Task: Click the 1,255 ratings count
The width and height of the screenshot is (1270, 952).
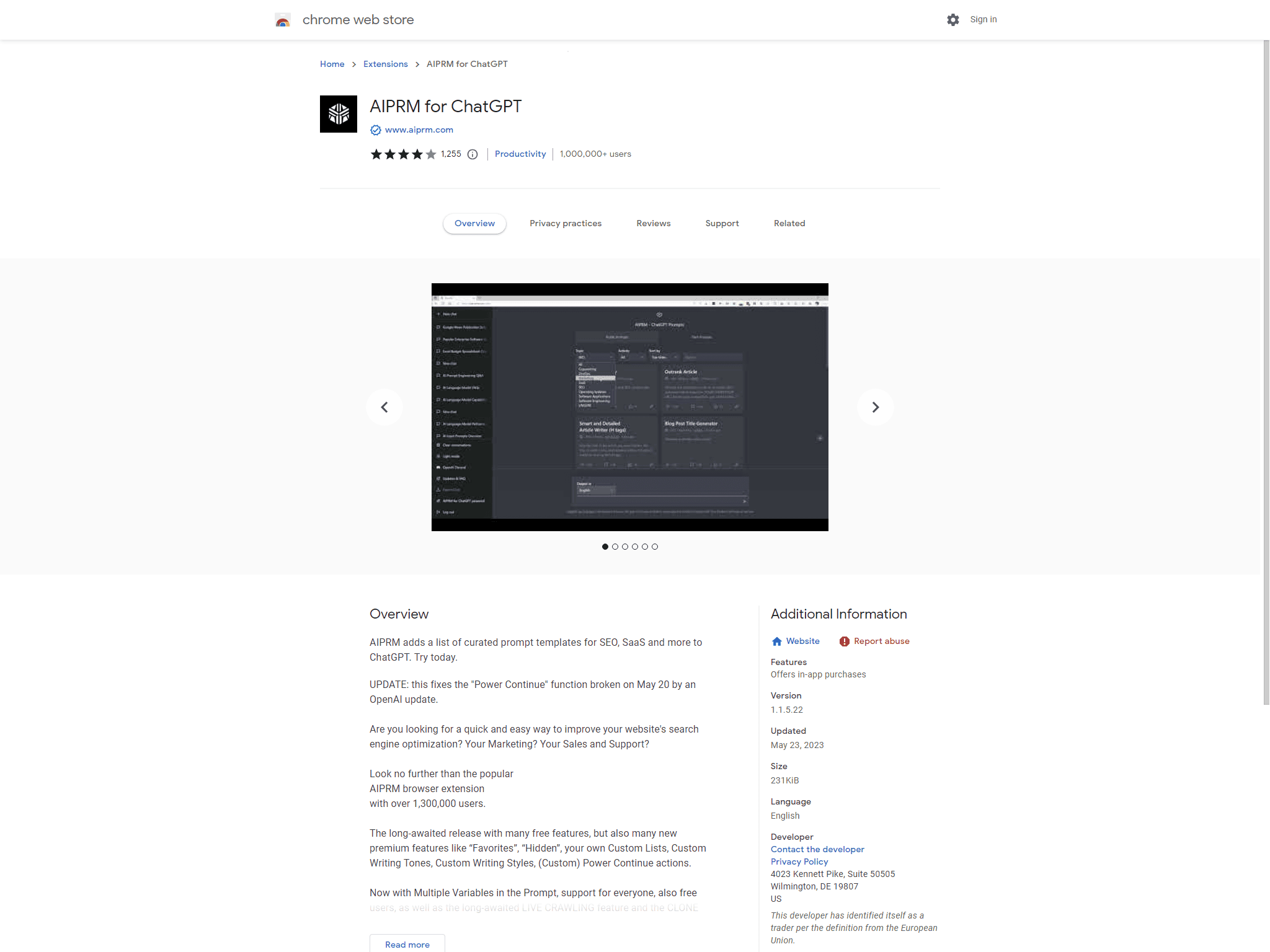Action: click(451, 154)
